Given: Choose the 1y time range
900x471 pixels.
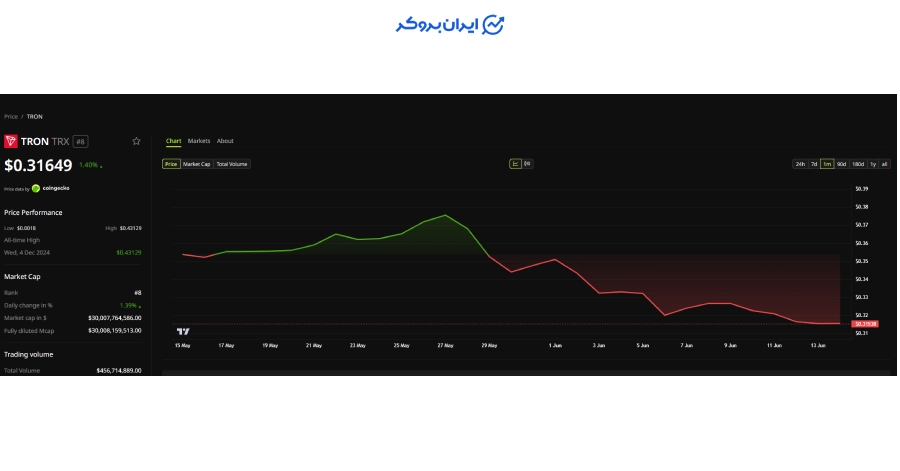Looking at the screenshot, I should pos(873,164).
